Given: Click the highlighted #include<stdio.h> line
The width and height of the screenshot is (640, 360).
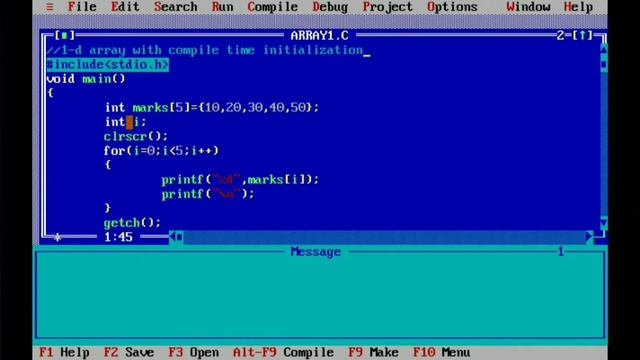Looking at the screenshot, I should (x=108, y=64).
